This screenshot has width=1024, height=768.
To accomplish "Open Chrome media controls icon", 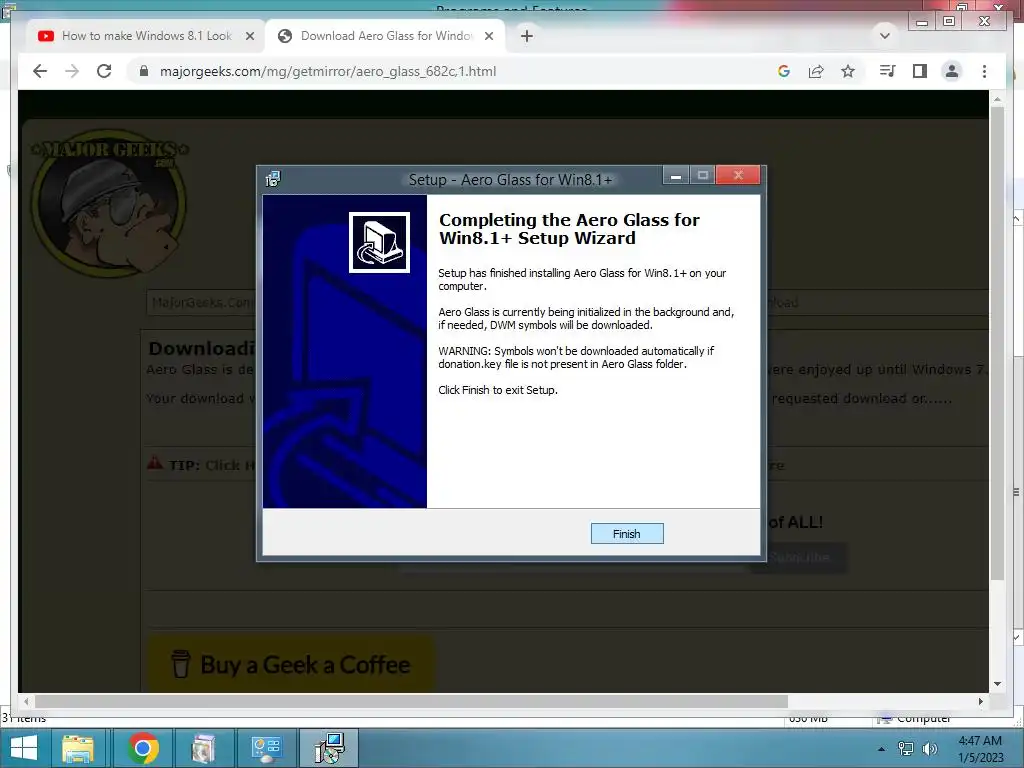I will tap(887, 71).
